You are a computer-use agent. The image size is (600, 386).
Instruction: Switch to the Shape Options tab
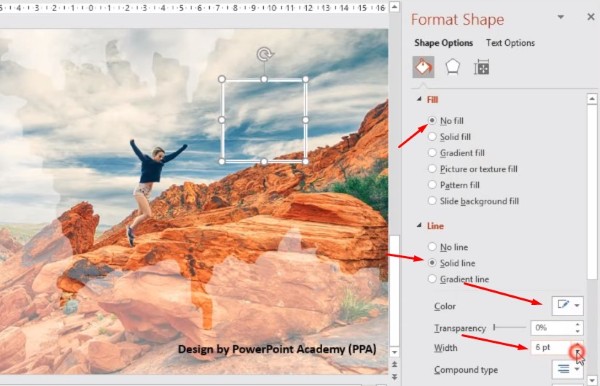443,43
